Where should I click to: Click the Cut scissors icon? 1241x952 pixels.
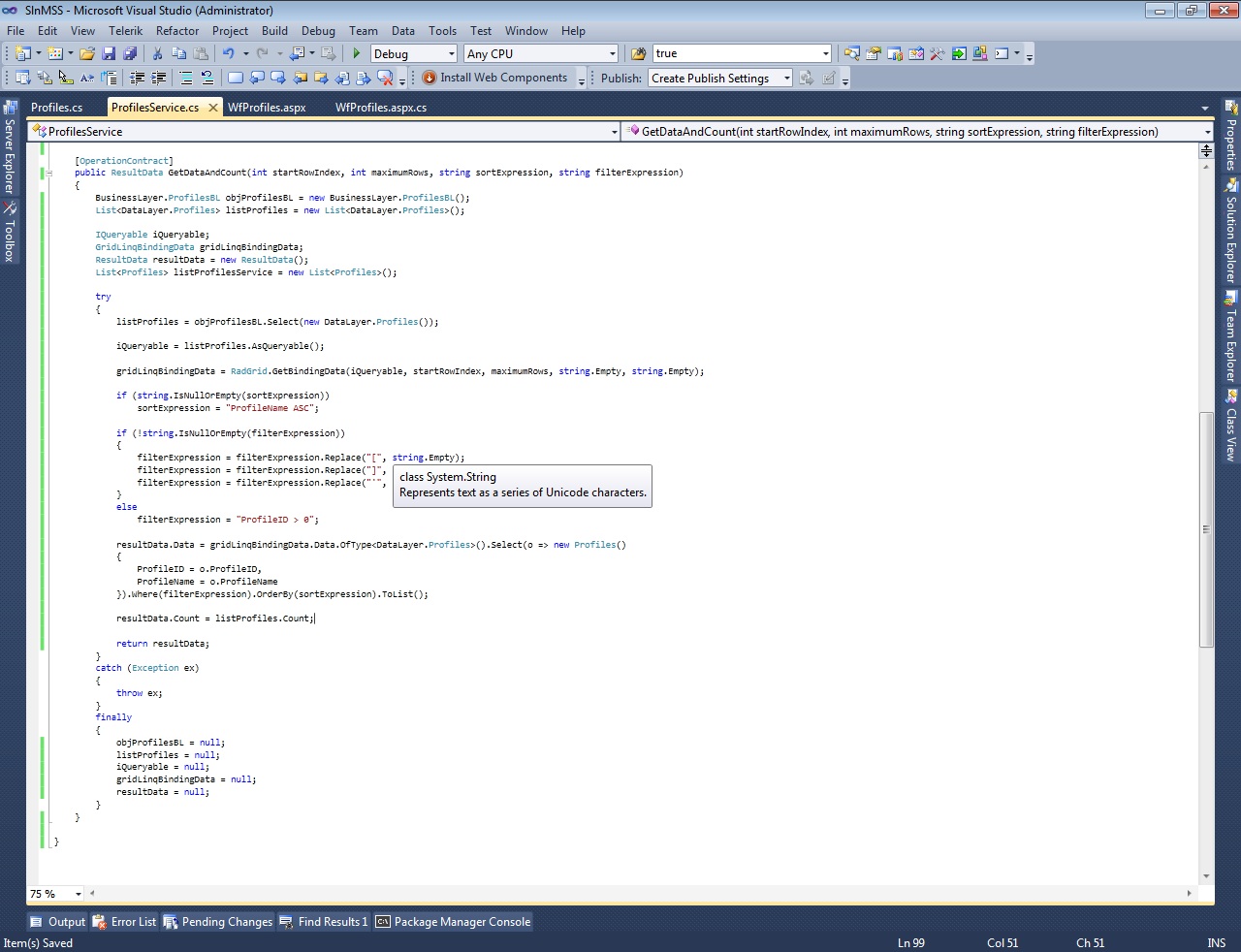(x=157, y=54)
